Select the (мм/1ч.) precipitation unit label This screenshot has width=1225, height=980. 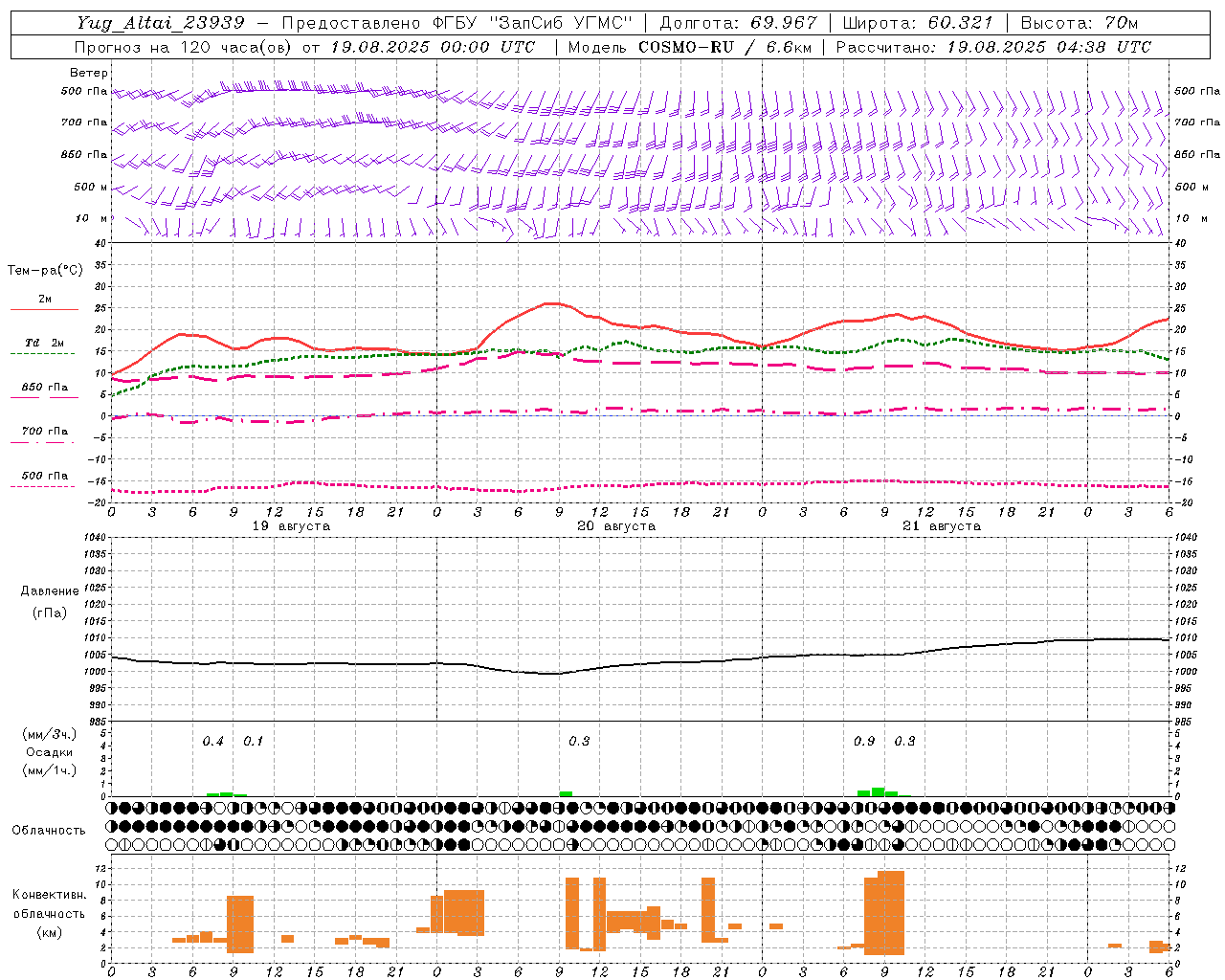tap(50, 770)
